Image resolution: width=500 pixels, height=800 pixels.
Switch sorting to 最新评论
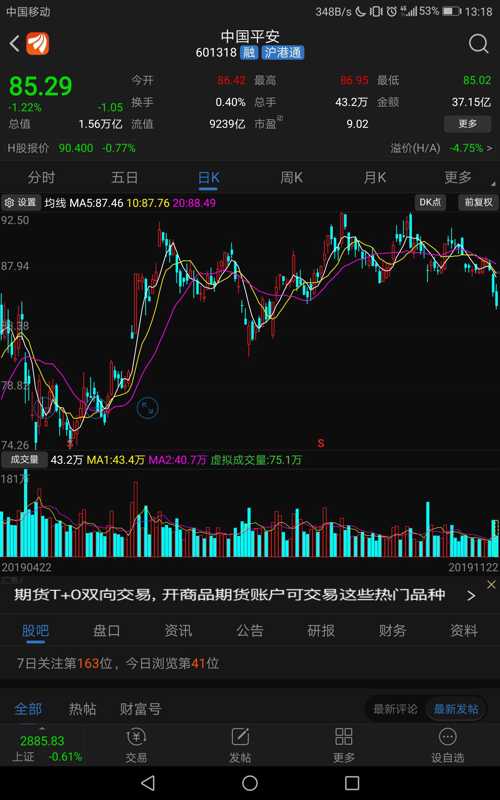click(395, 709)
